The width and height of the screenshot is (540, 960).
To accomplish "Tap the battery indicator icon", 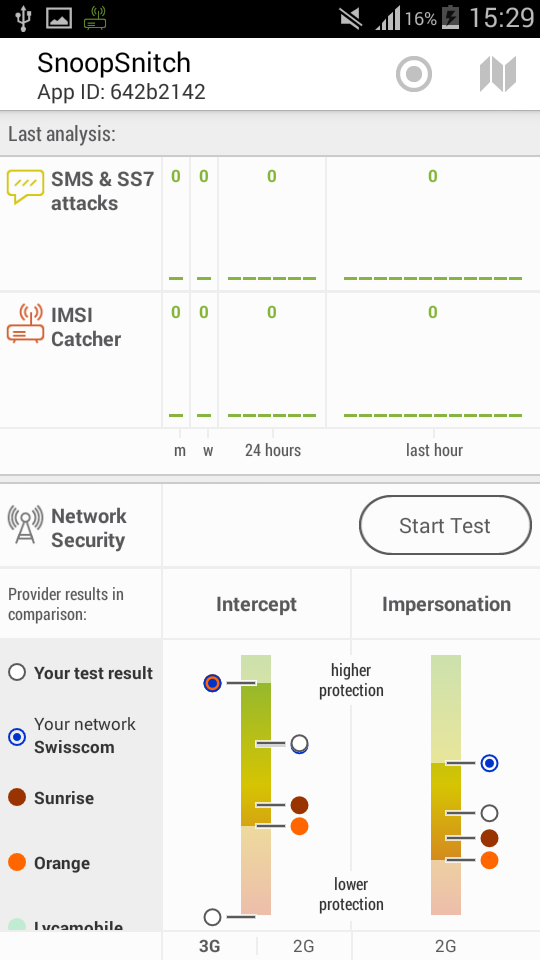I will [x=451, y=18].
